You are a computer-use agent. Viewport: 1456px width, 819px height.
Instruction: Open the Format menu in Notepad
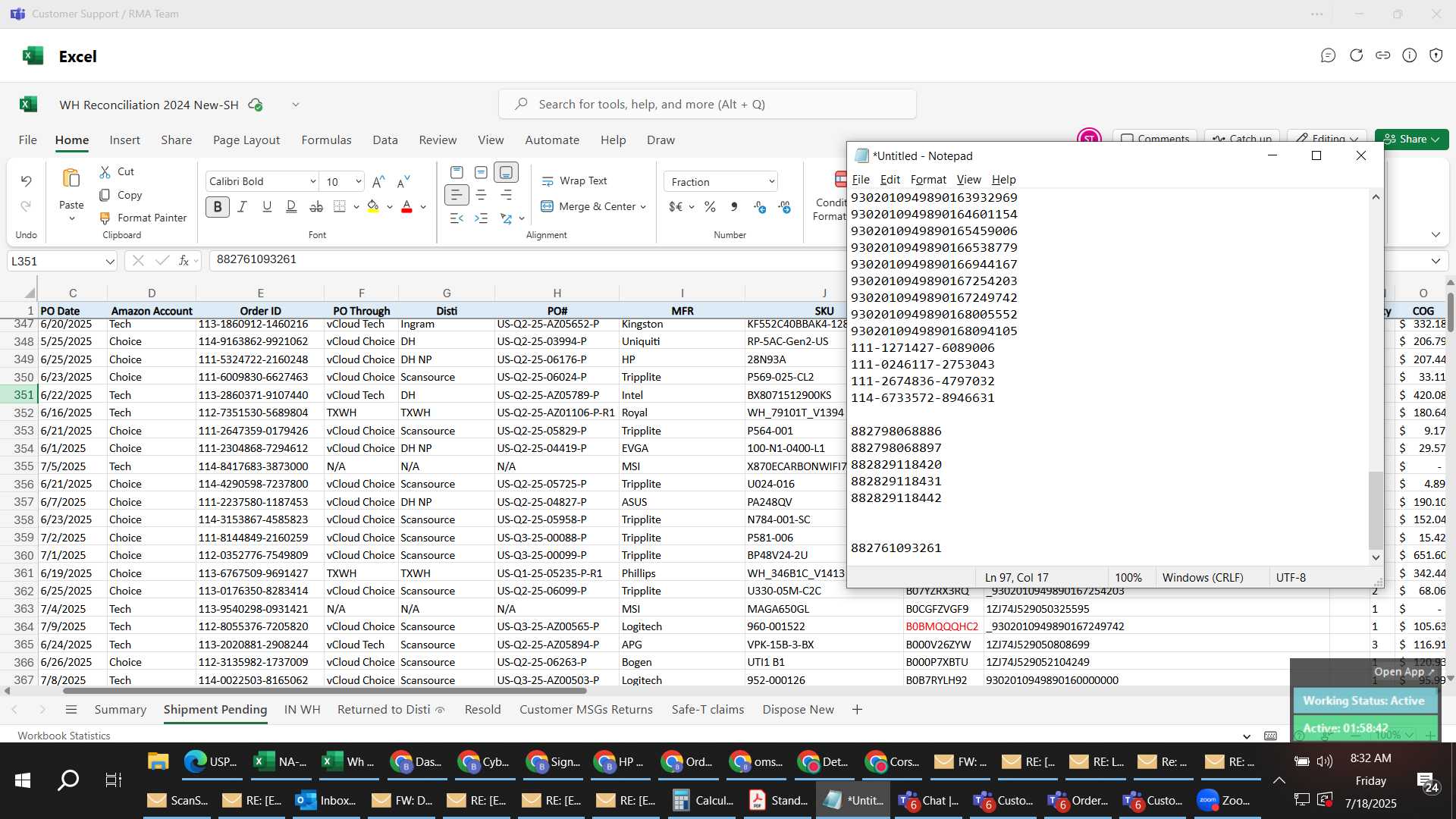[x=928, y=179]
